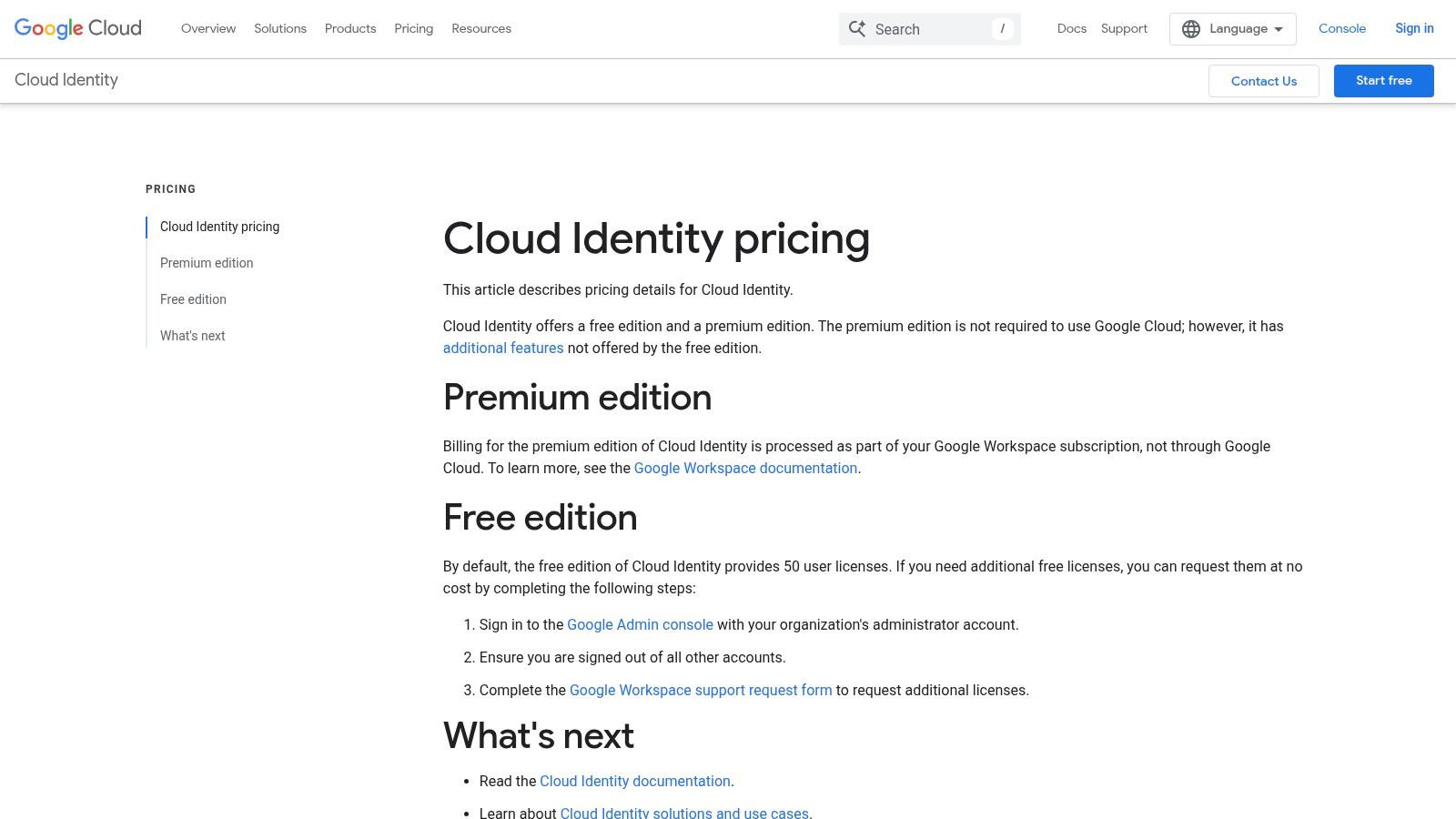Click text 'Ensure you are signed out of all other accounts.'
Viewport: 1456px width, 819px height.
pyautogui.click(x=632, y=657)
